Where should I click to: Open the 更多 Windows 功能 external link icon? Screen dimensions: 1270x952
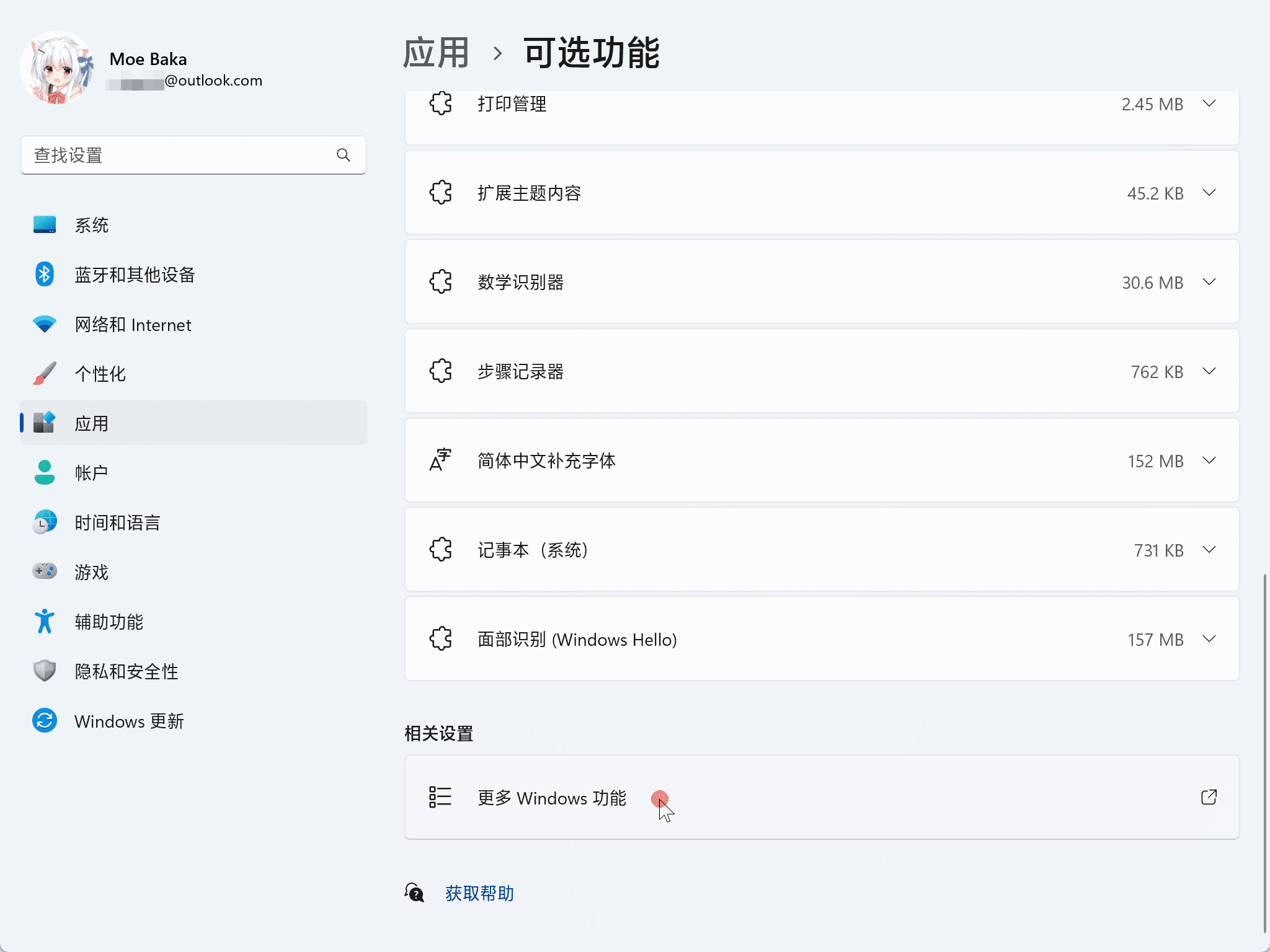tap(1208, 798)
